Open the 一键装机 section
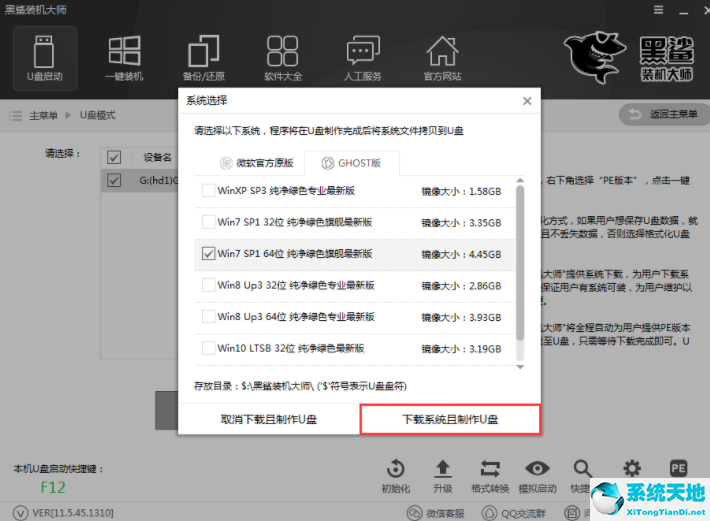The image size is (710, 521). [x=124, y=58]
